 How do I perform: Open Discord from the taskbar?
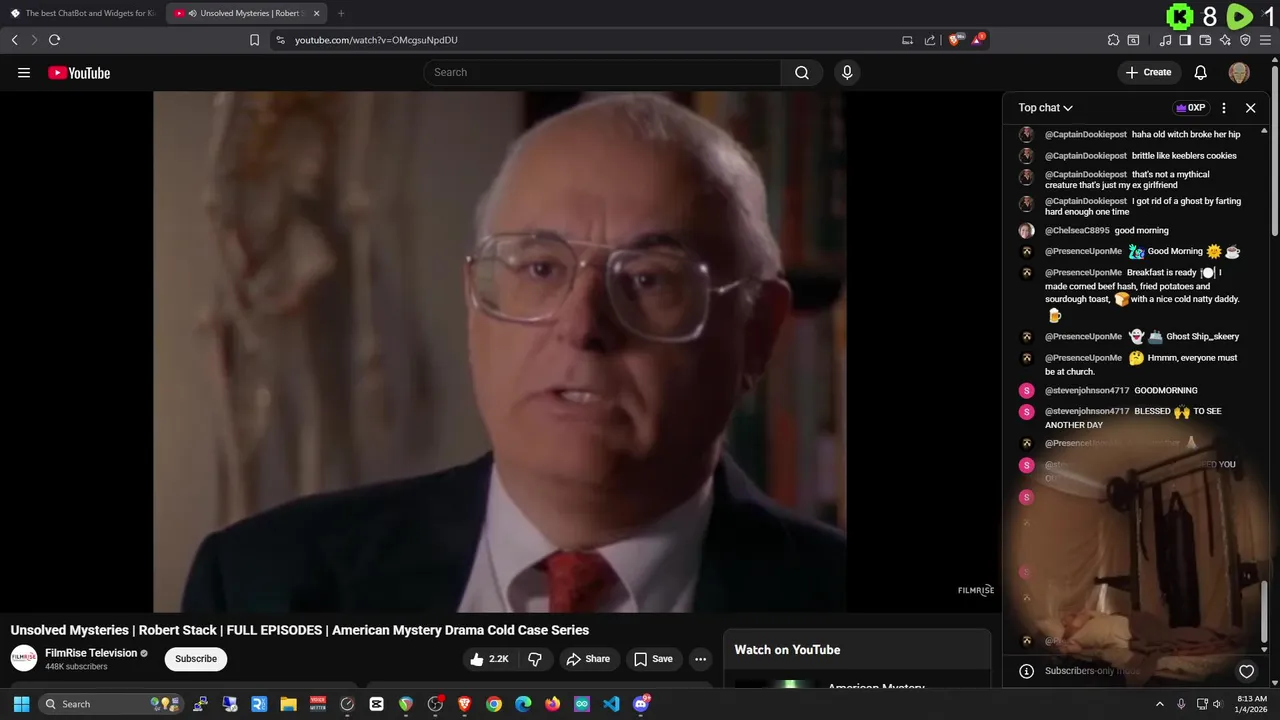pyautogui.click(x=641, y=704)
